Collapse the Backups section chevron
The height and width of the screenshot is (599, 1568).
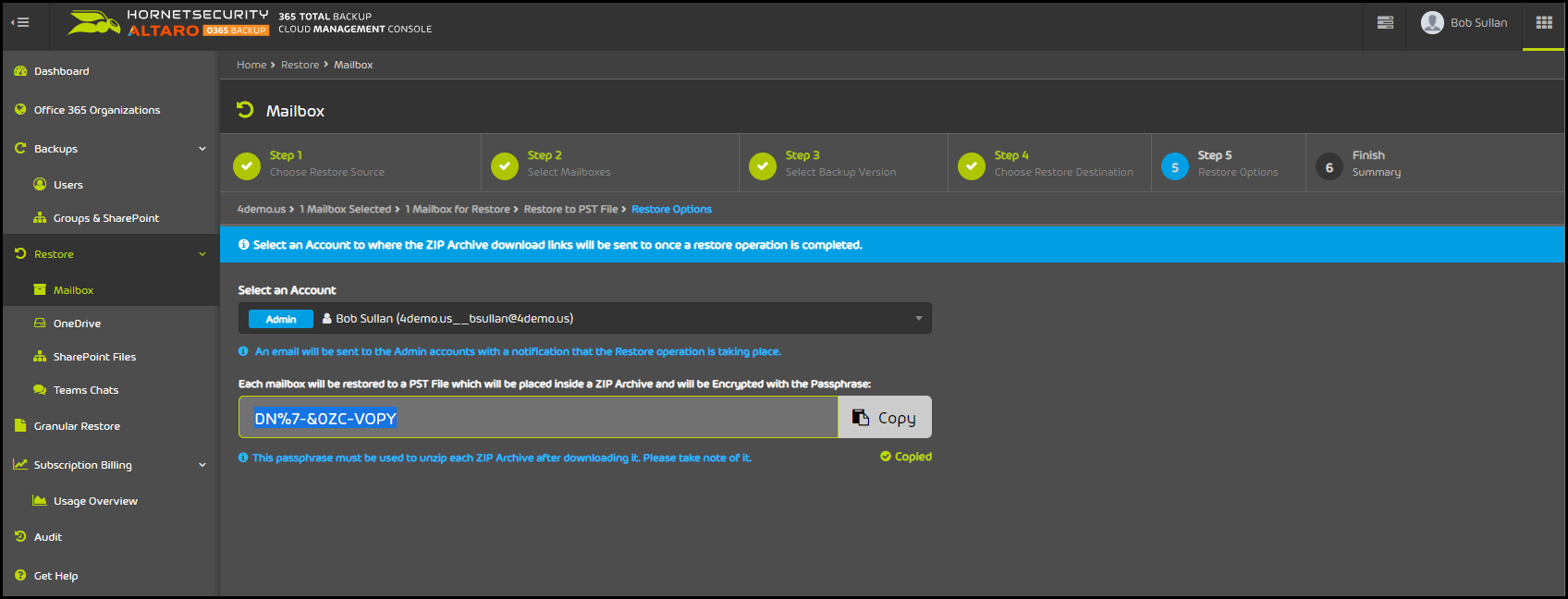pos(202,149)
